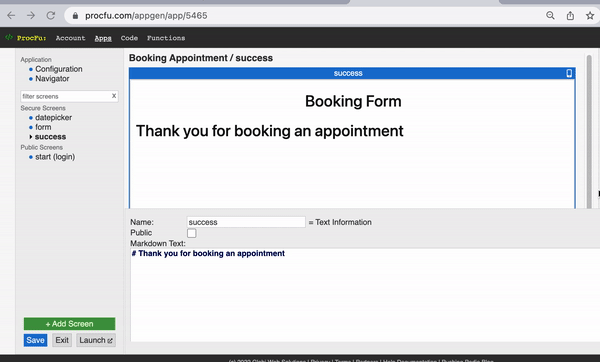Click the ProcFu logo
The width and height of the screenshot is (600, 362).
(26, 38)
